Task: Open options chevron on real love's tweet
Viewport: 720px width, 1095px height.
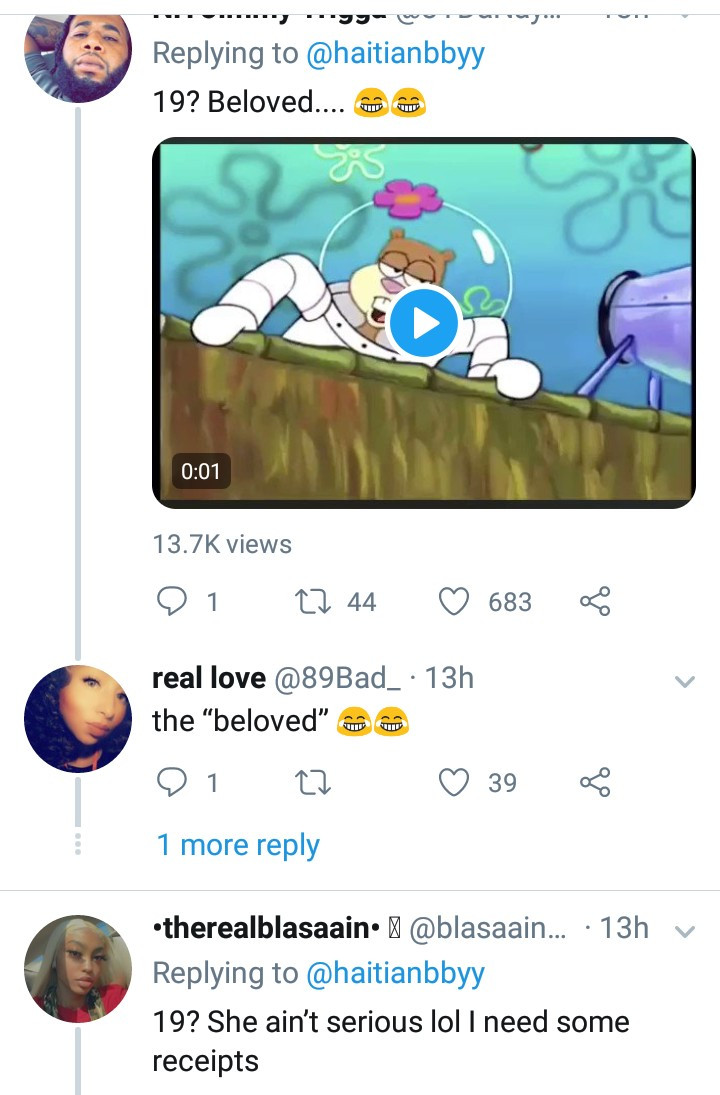Action: point(685,682)
